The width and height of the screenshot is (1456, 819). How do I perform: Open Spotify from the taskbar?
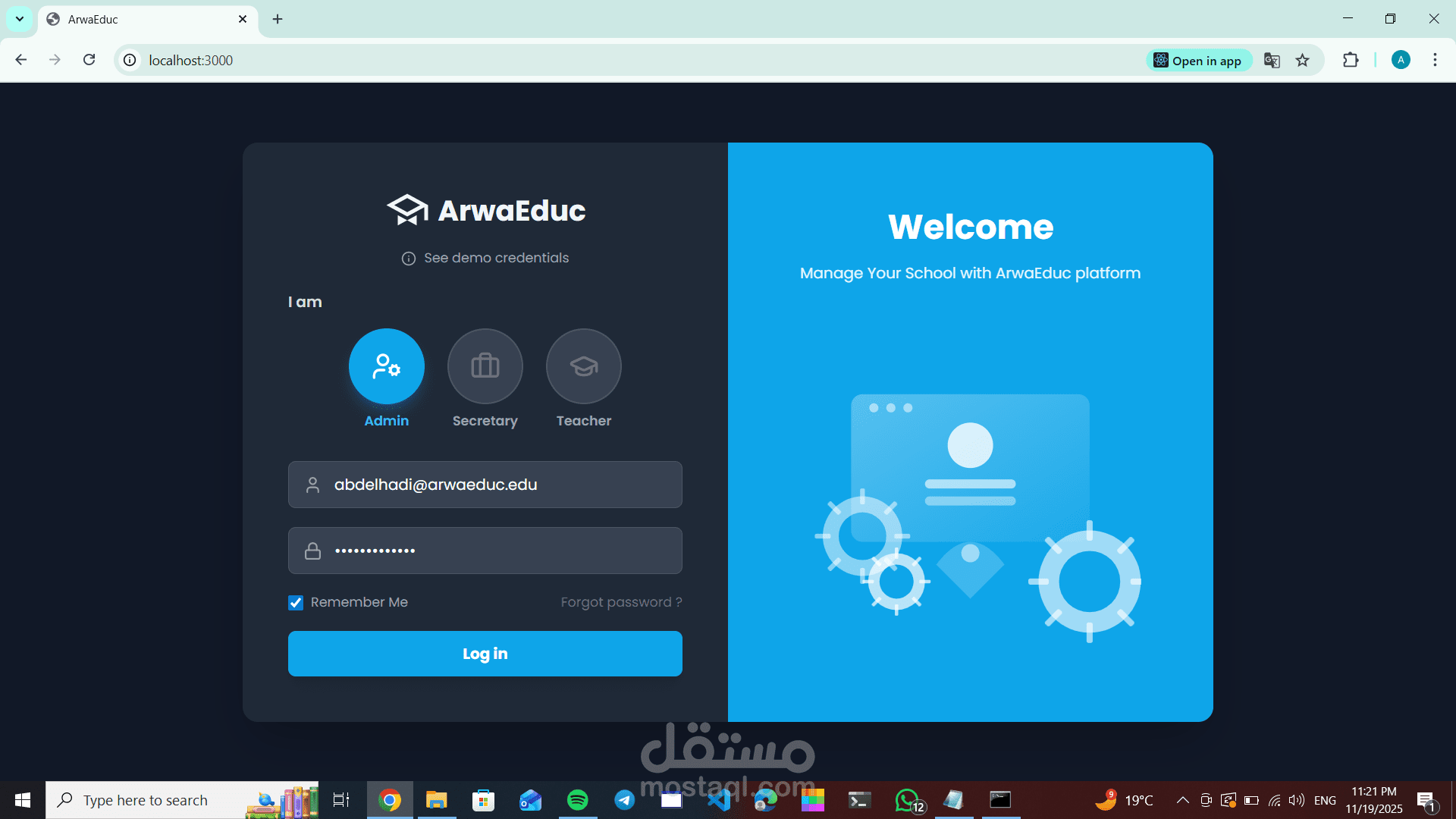[577, 800]
